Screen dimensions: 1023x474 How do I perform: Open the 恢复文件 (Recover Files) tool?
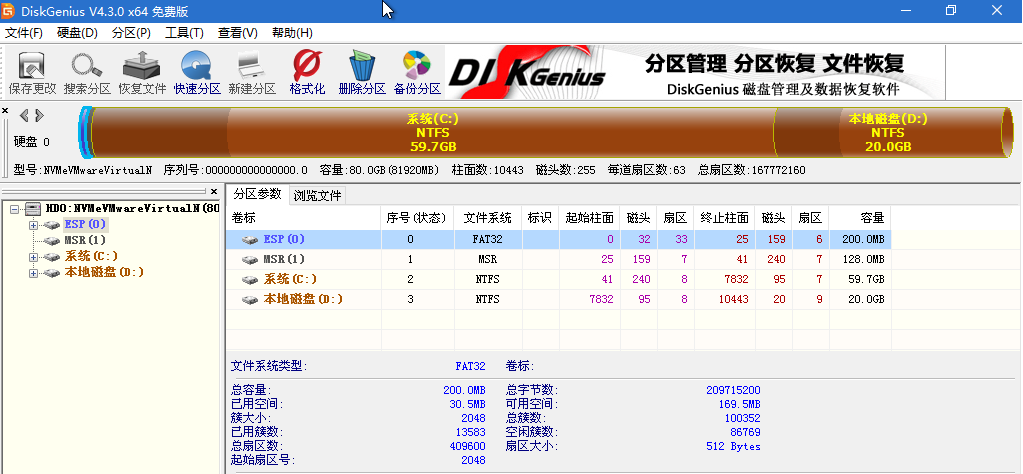[142, 72]
